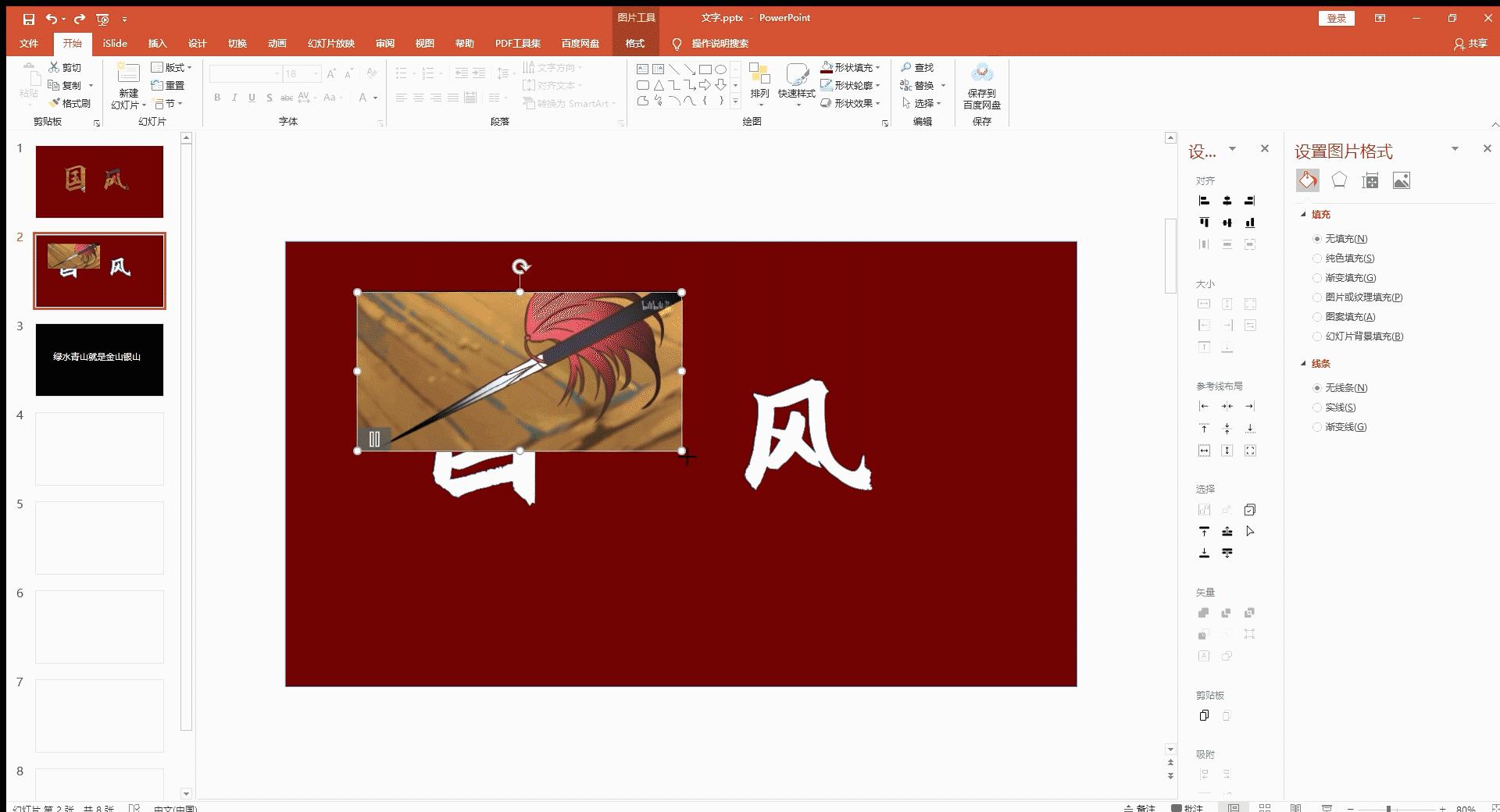Click 剪切 (cut) in the ribbon

pos(65,67)
